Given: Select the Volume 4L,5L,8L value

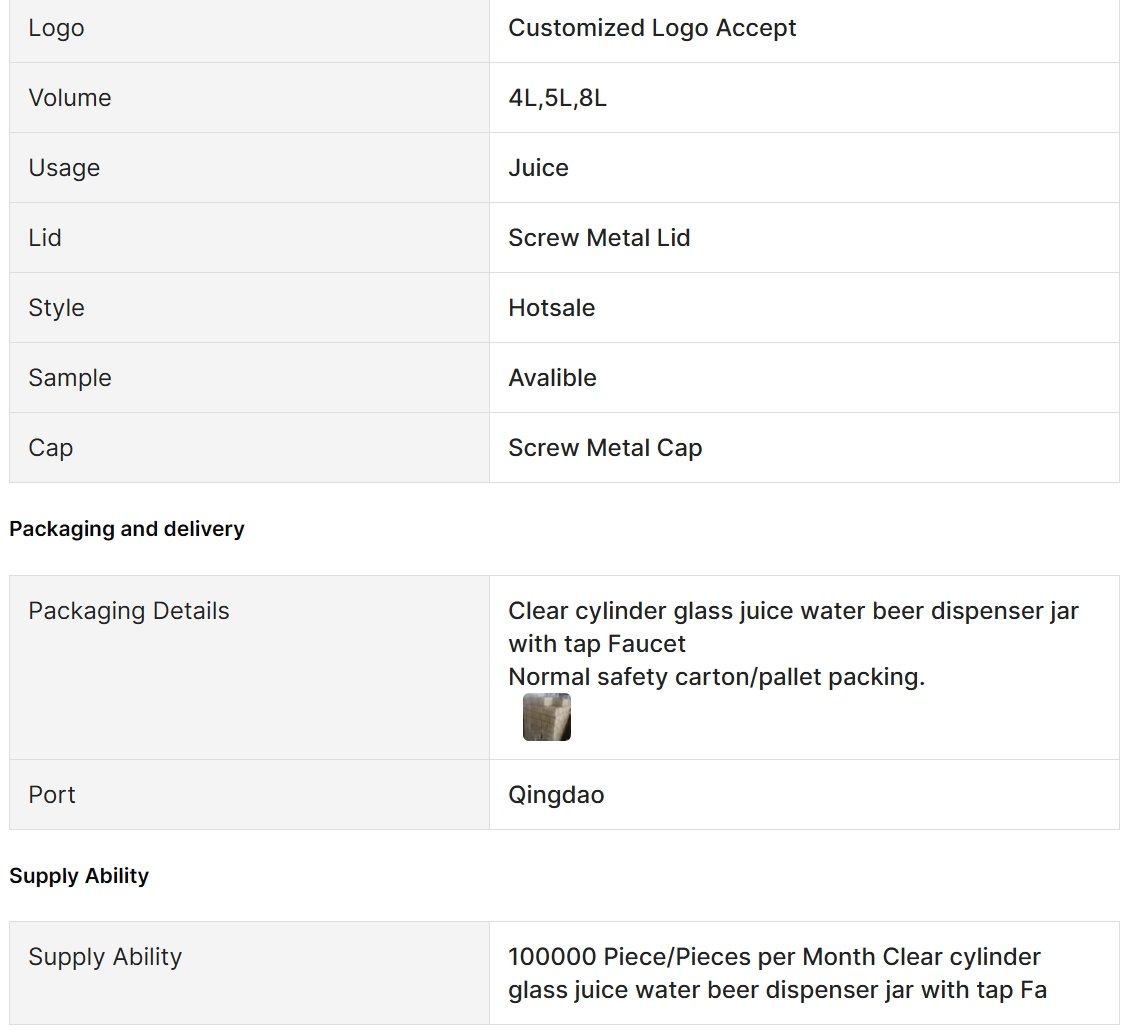Looking at the screenshot, I should (x=558, y=97).
